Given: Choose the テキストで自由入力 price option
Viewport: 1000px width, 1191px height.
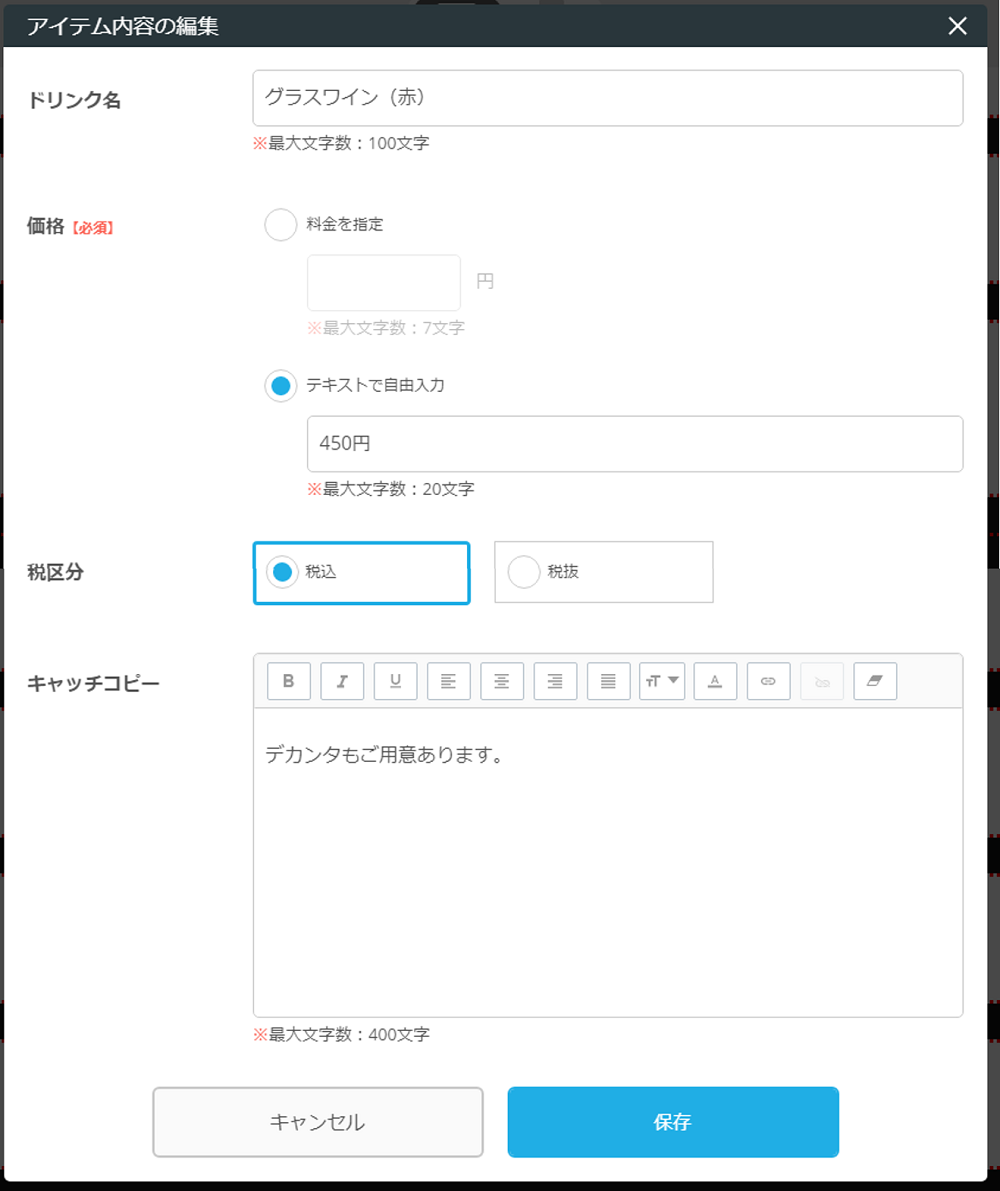Looking at the screenshot, I should click(281, 385).
